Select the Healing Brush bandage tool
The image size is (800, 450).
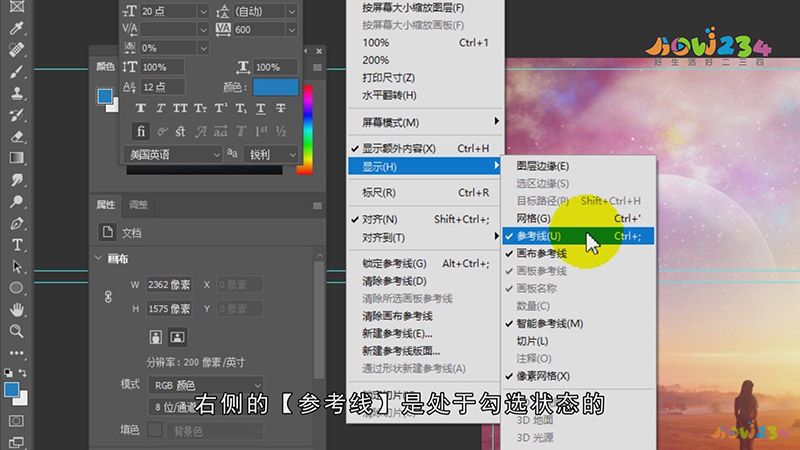(x=16, y=49)
